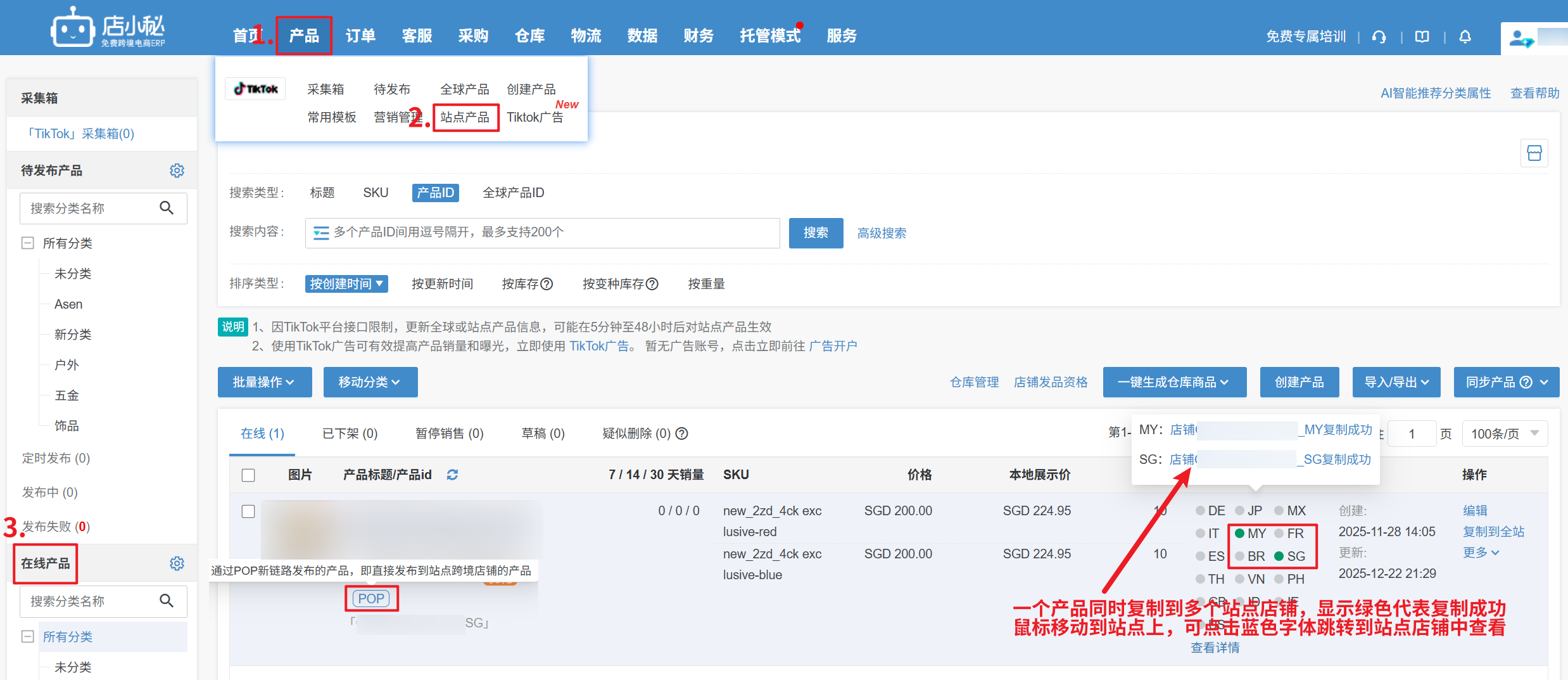This screenshot has width=1568, height=680.
Task: Expand the 100条/页 page size selector
Action: pos(1504,433)
